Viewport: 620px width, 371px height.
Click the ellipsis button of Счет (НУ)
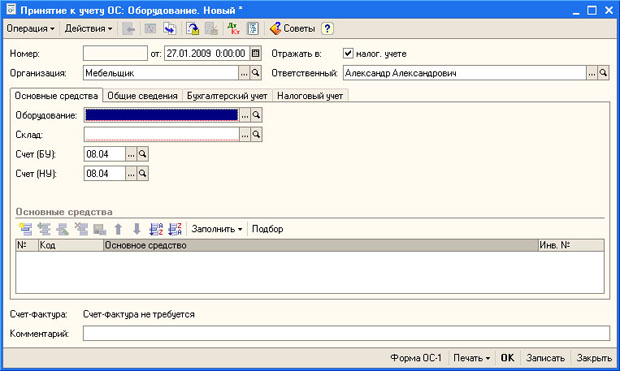click(131, 173)
